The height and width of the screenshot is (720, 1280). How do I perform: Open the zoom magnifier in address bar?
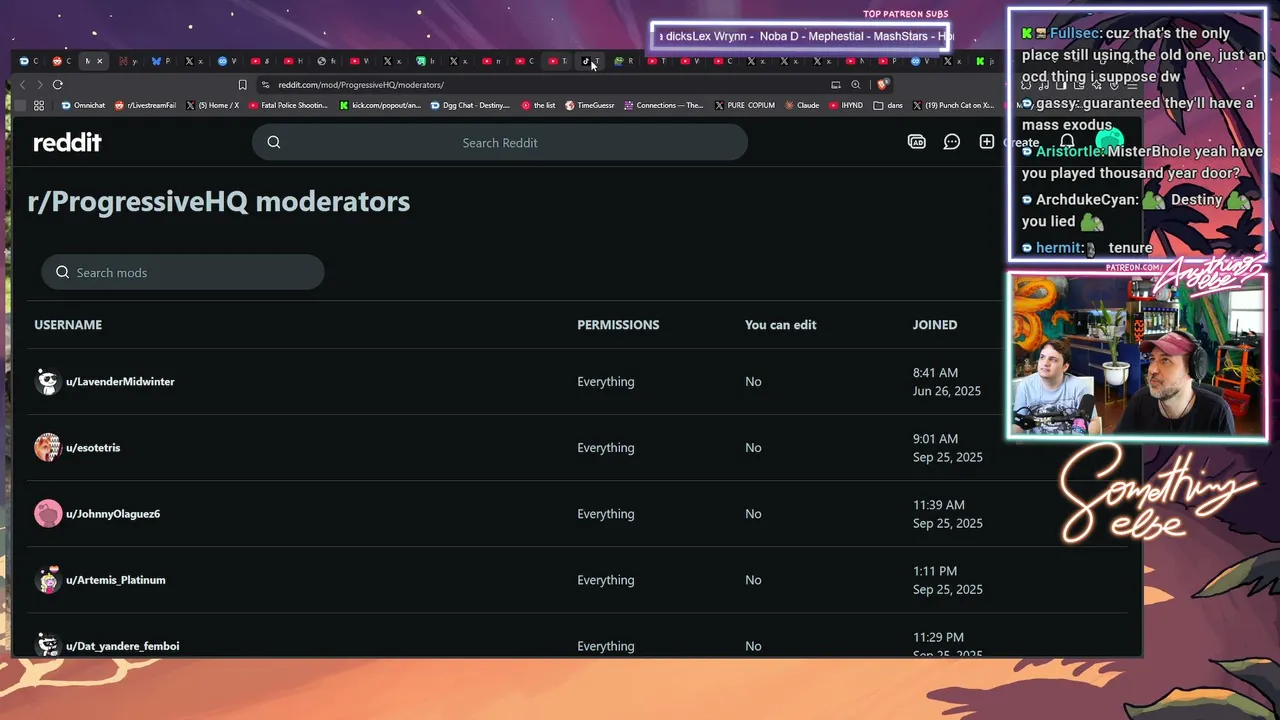coord(855,85)
